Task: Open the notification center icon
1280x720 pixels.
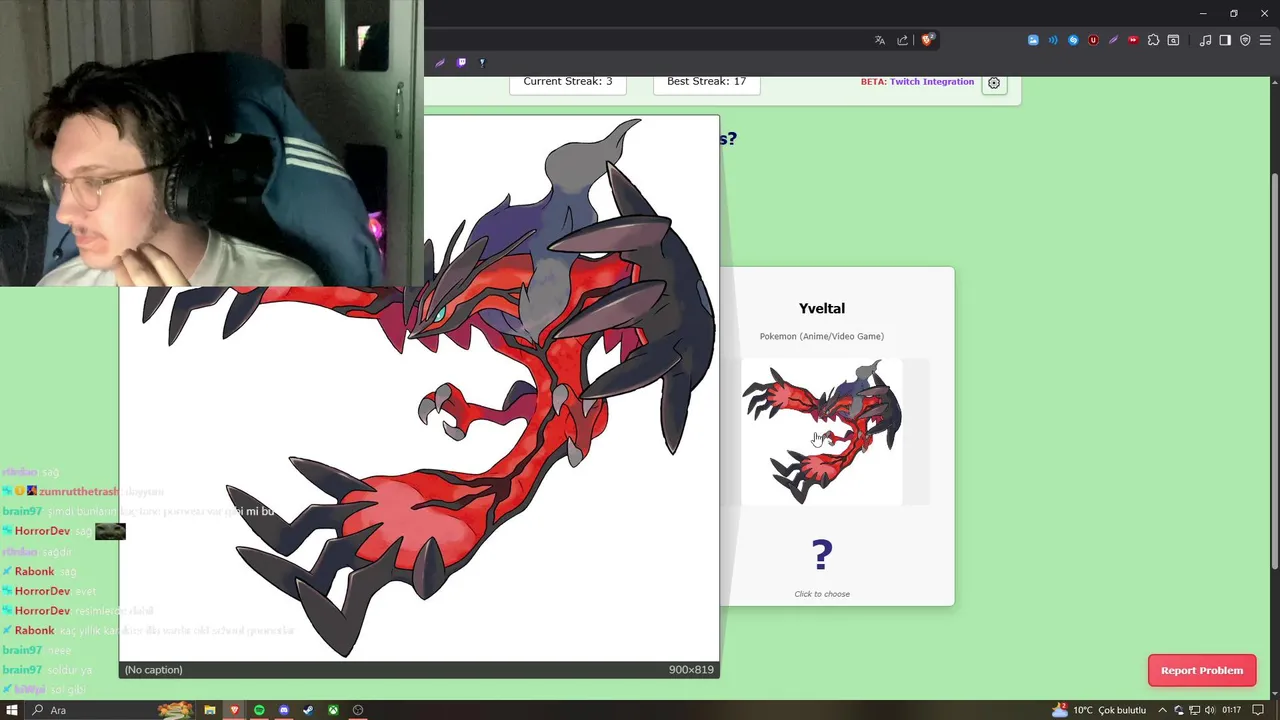Action: coord(1259,710)
